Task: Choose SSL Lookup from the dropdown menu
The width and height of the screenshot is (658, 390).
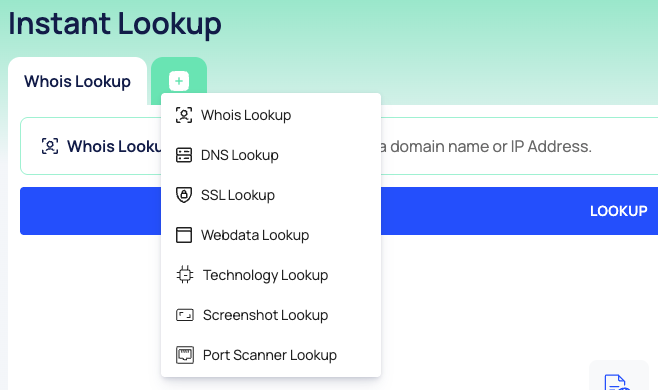Action: click(x=271, y=195)
